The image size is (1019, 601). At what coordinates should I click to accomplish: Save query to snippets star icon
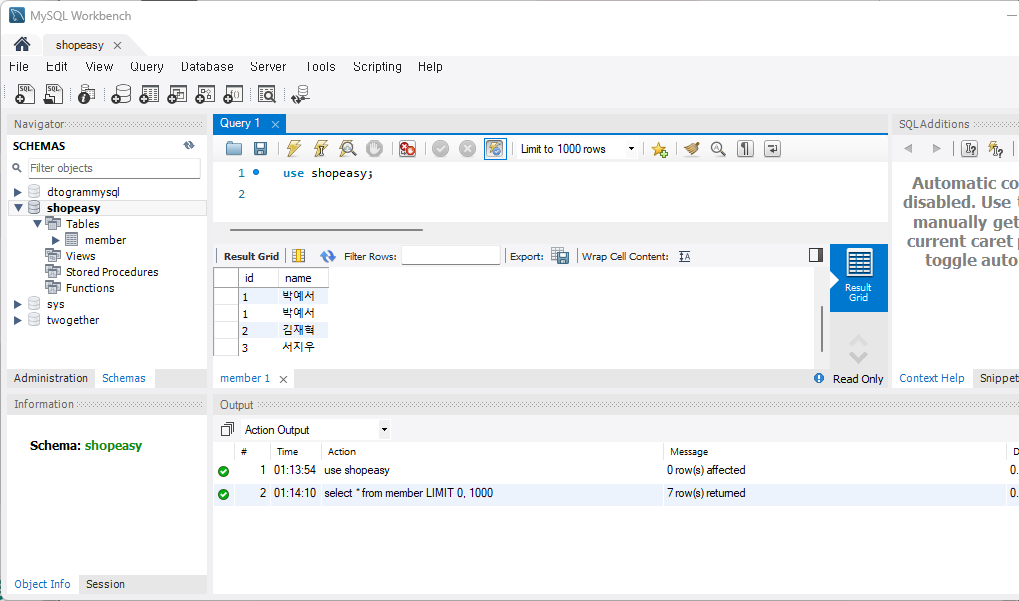click(659, 149)
